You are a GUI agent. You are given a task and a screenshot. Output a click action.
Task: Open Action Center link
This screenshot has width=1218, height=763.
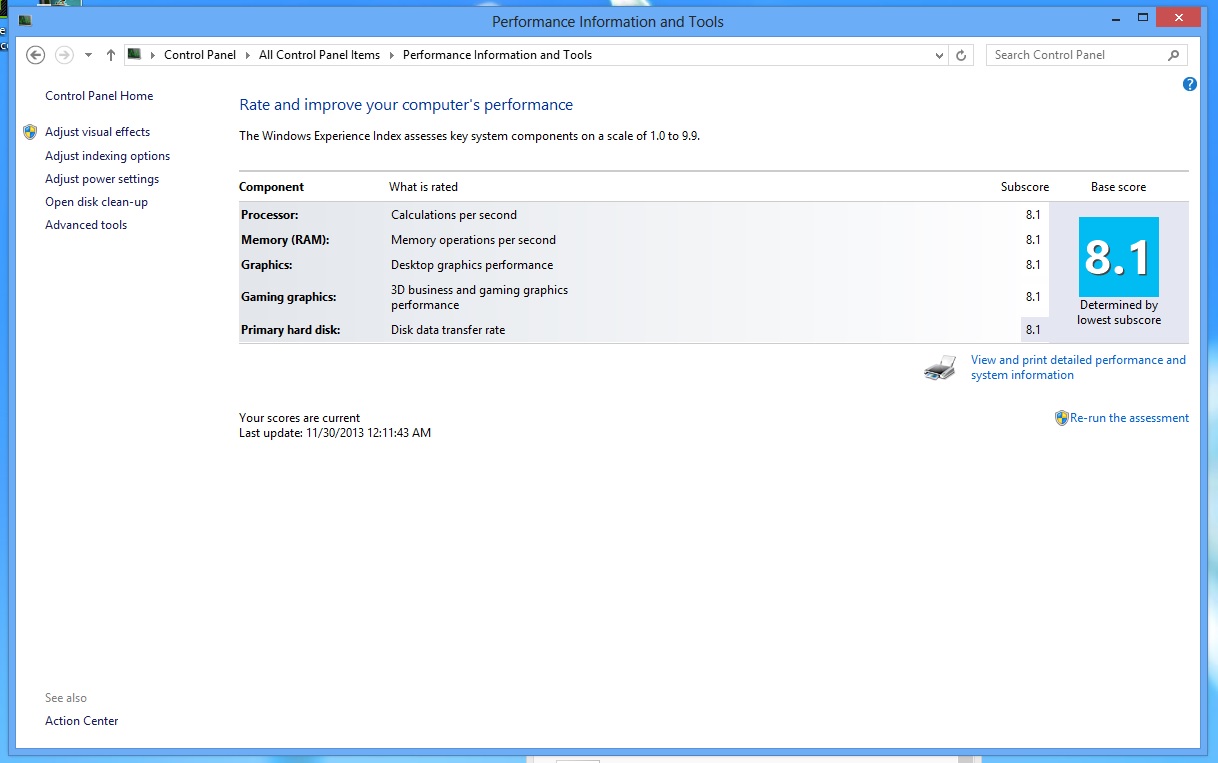pyautogui.click(x=81, y=721)
